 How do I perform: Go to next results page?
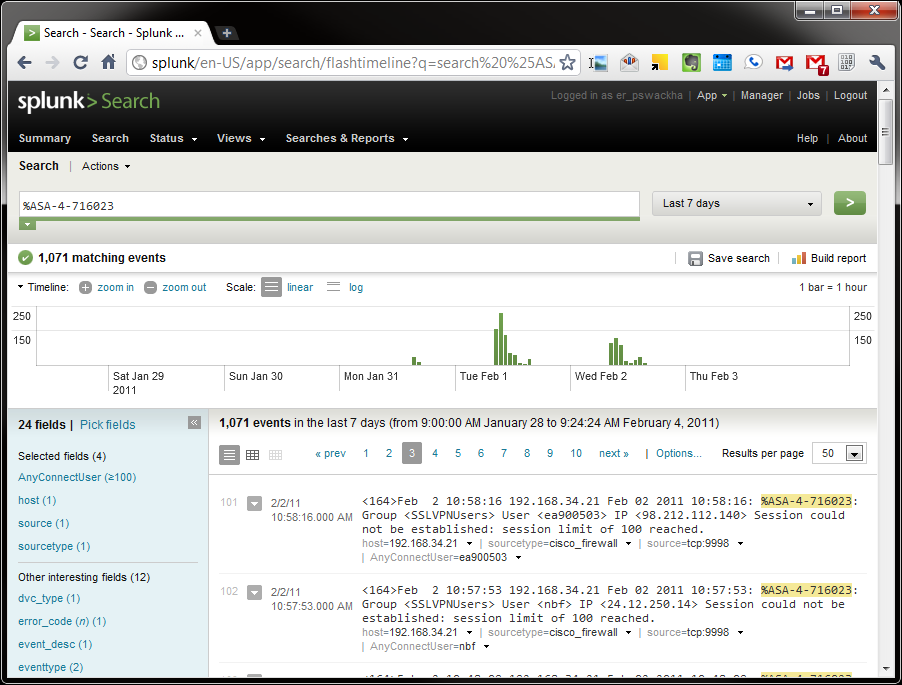614,453
